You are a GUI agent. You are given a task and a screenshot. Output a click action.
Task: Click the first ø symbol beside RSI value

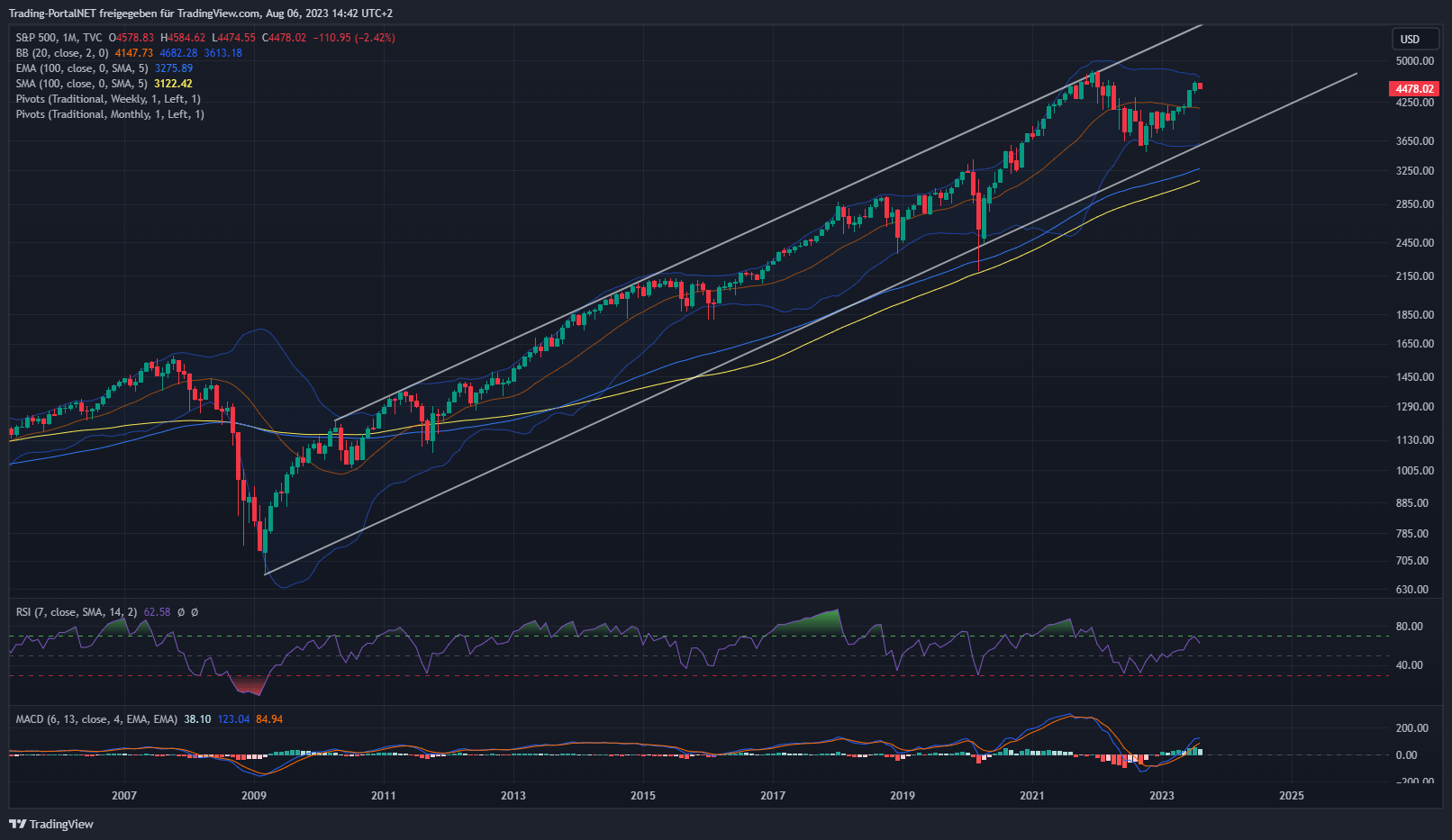(x=181, y=612)
